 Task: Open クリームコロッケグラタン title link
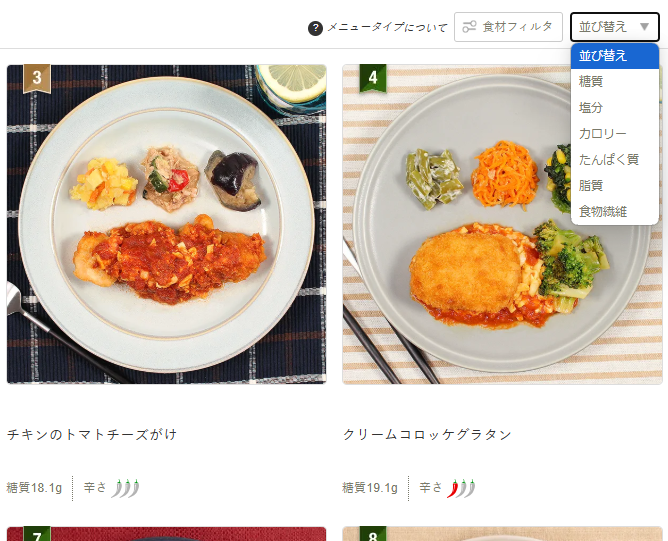[427, 435]
